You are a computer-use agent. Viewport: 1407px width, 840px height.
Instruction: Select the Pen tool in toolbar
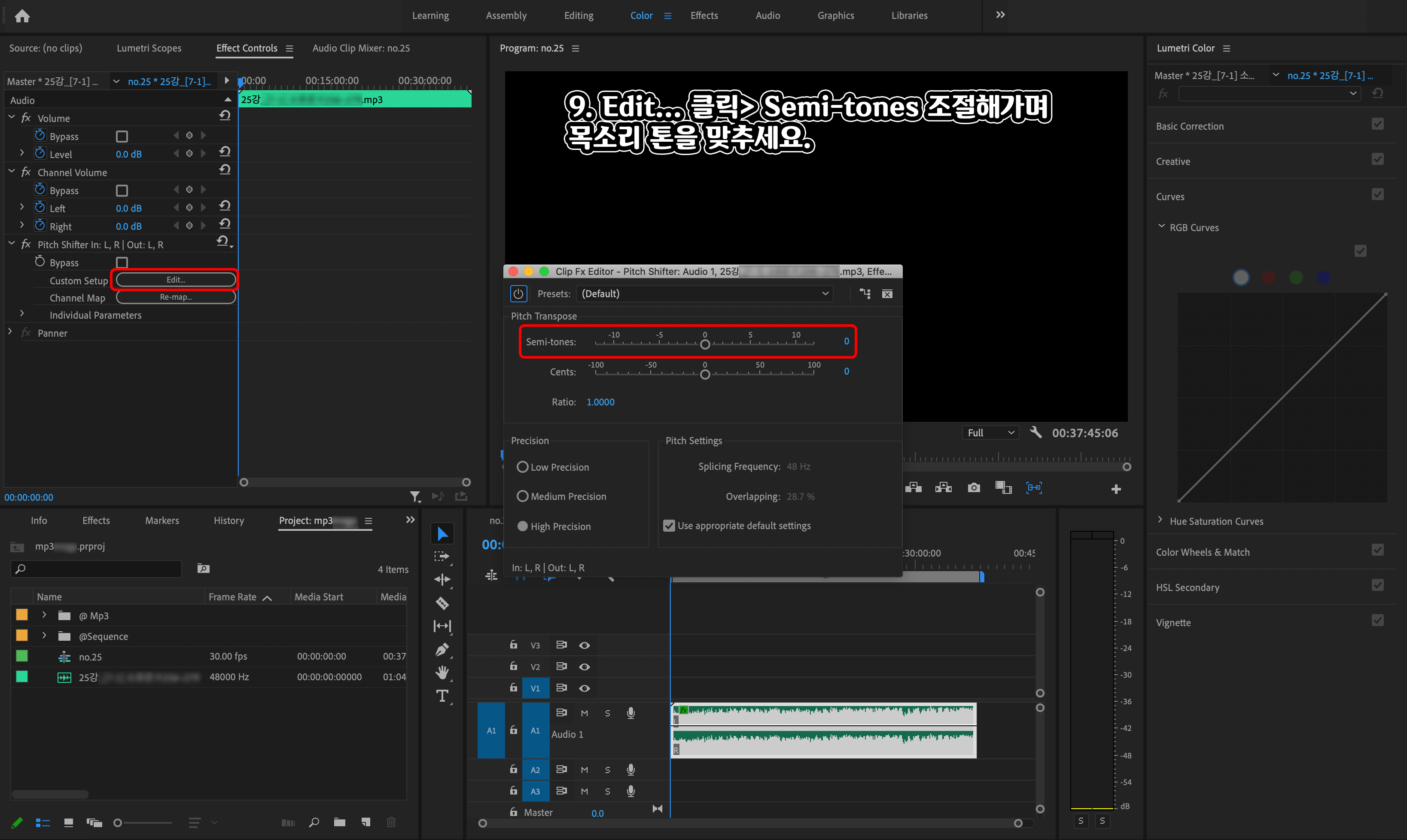442,649
